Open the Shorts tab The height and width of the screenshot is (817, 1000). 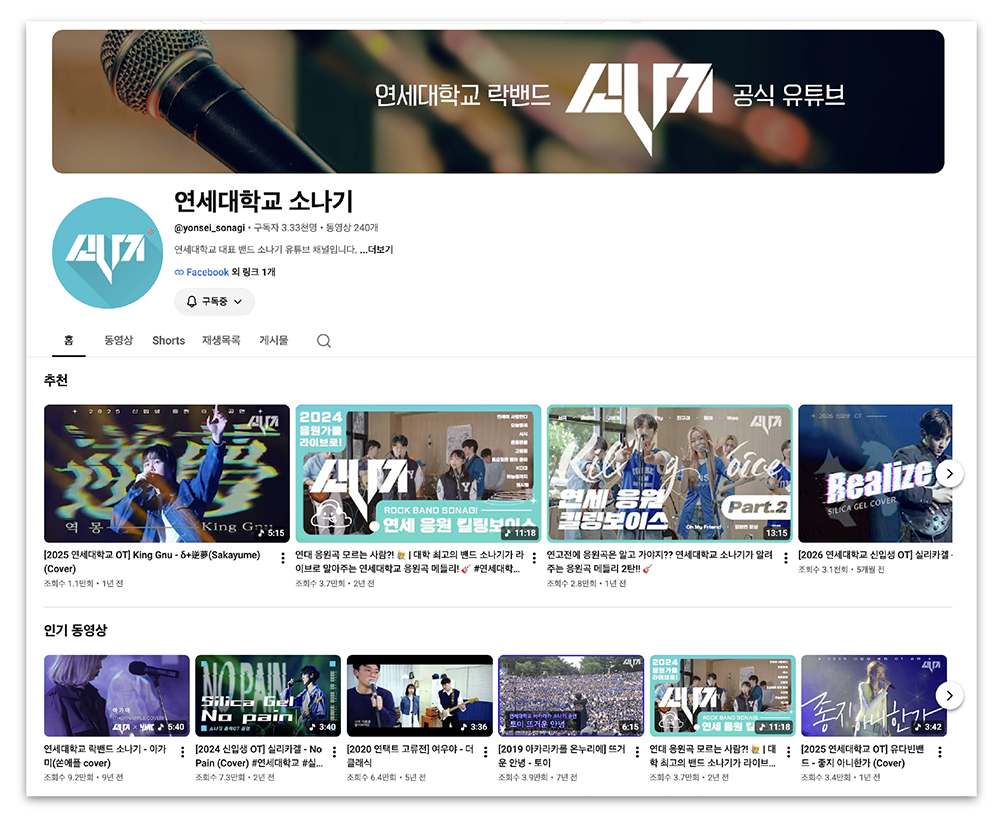[x=168, y=341]
